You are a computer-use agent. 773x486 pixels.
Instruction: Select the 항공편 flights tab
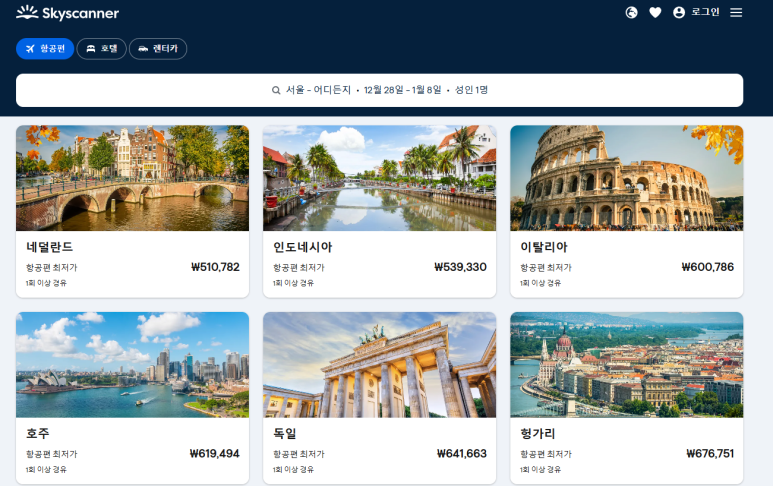point(45,48)
